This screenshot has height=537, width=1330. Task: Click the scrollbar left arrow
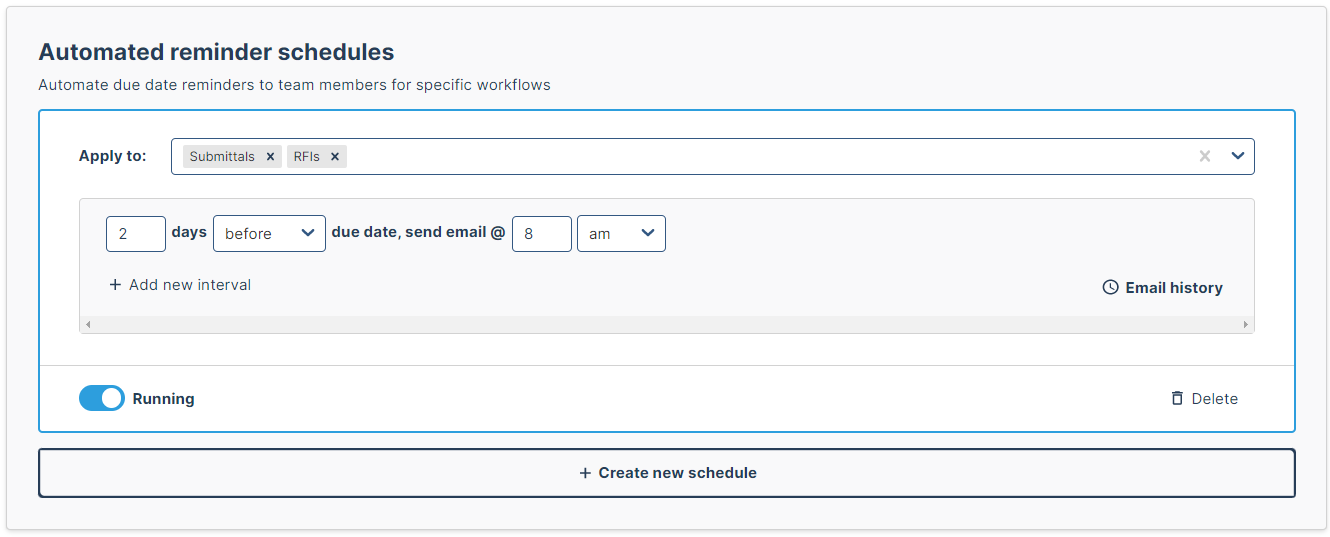(x=88, y=324)
